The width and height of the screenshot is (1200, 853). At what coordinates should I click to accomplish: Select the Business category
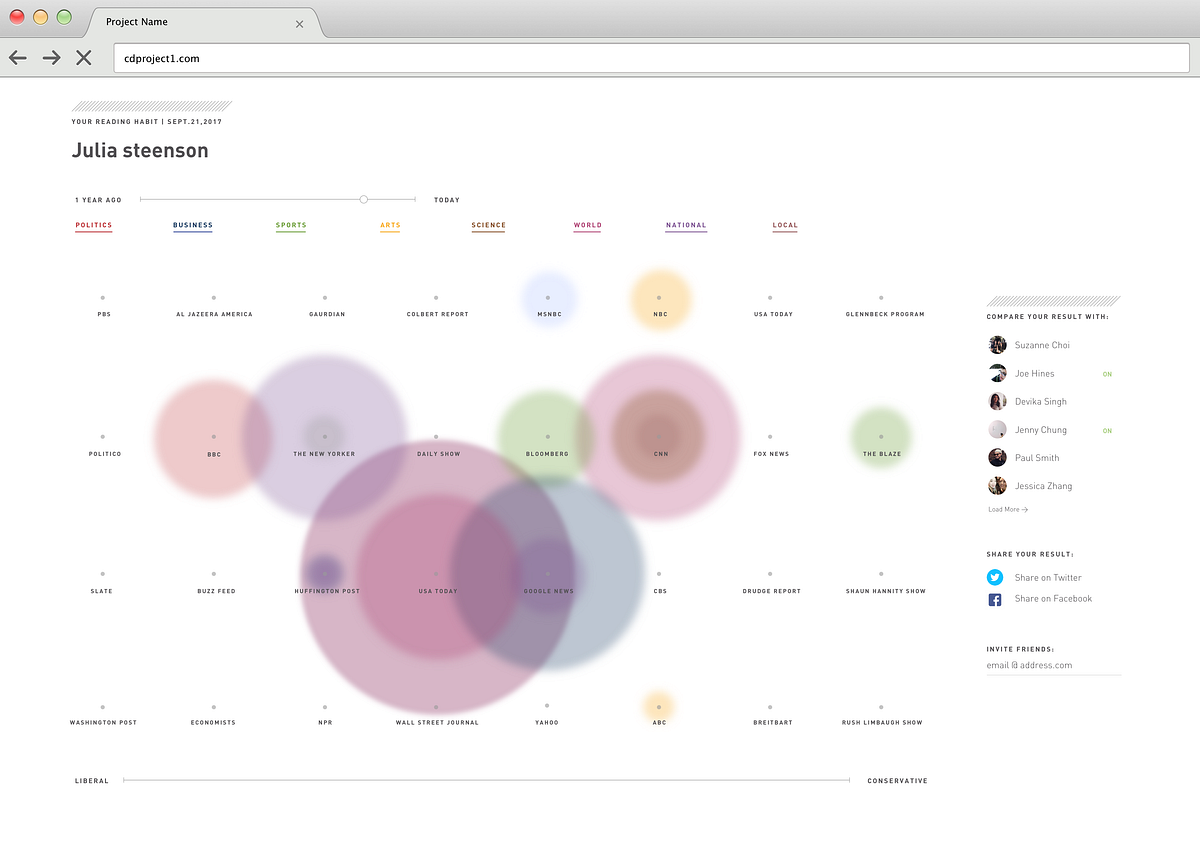(x=193, y=226)
